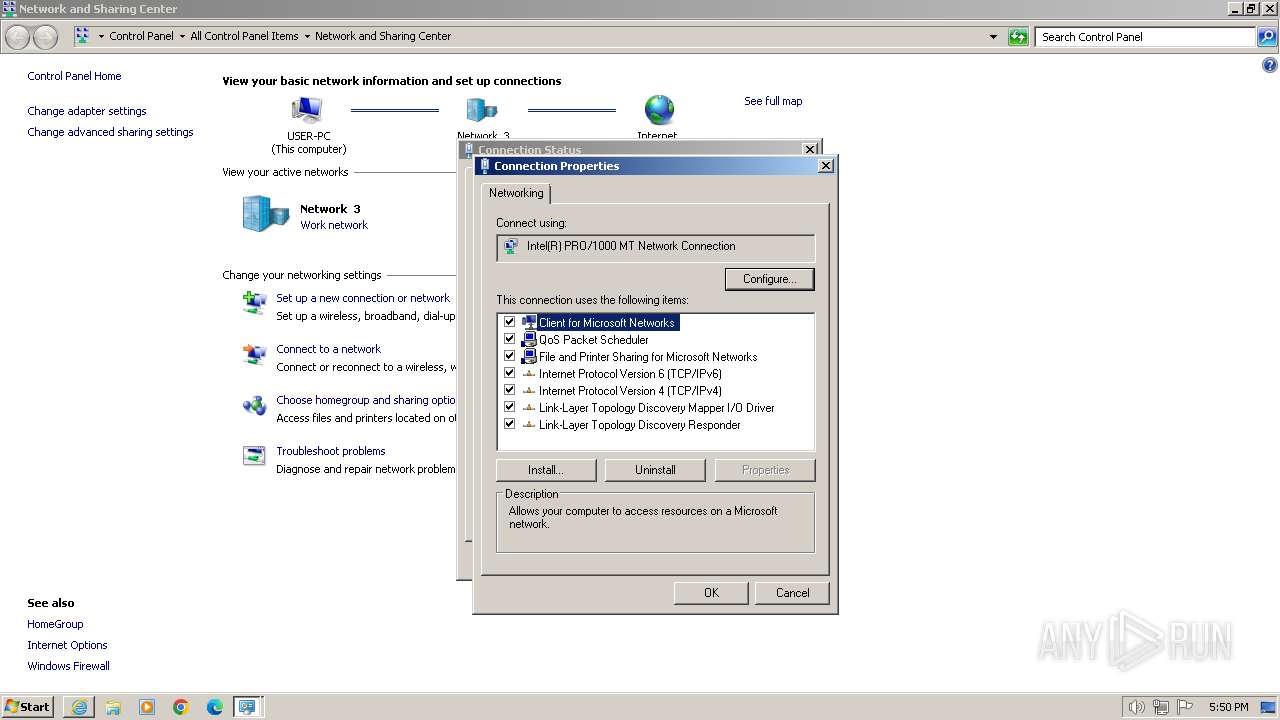Open Internet Explorer from taskbar
Image resolution: width=1280 pixels, height=720 pixels.
[x=79, y=707]
